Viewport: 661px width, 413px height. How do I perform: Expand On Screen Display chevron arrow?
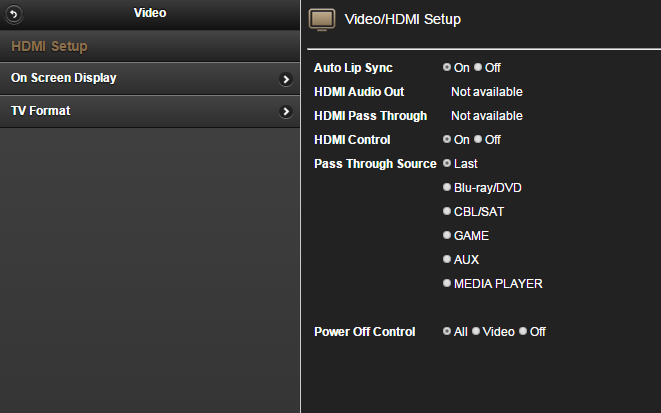pyautogui.click(x=286, y=79)
